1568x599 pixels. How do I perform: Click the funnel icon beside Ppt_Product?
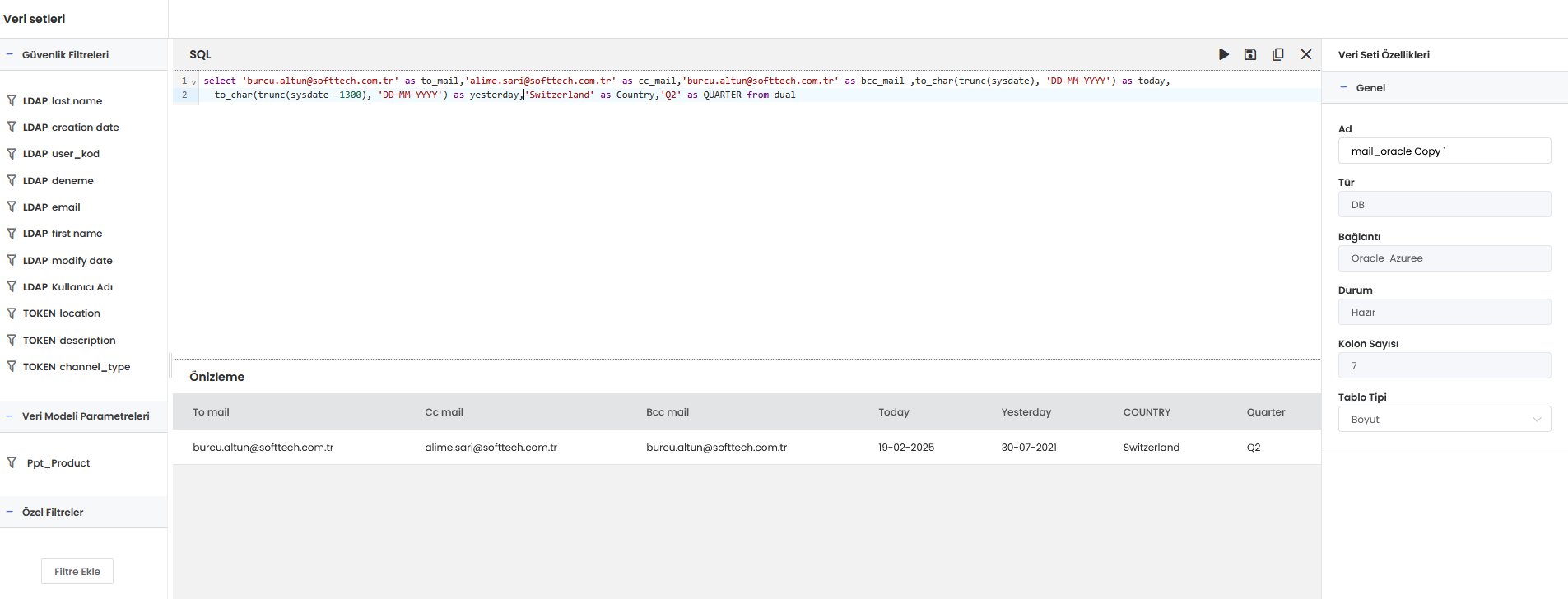(12, 462)
